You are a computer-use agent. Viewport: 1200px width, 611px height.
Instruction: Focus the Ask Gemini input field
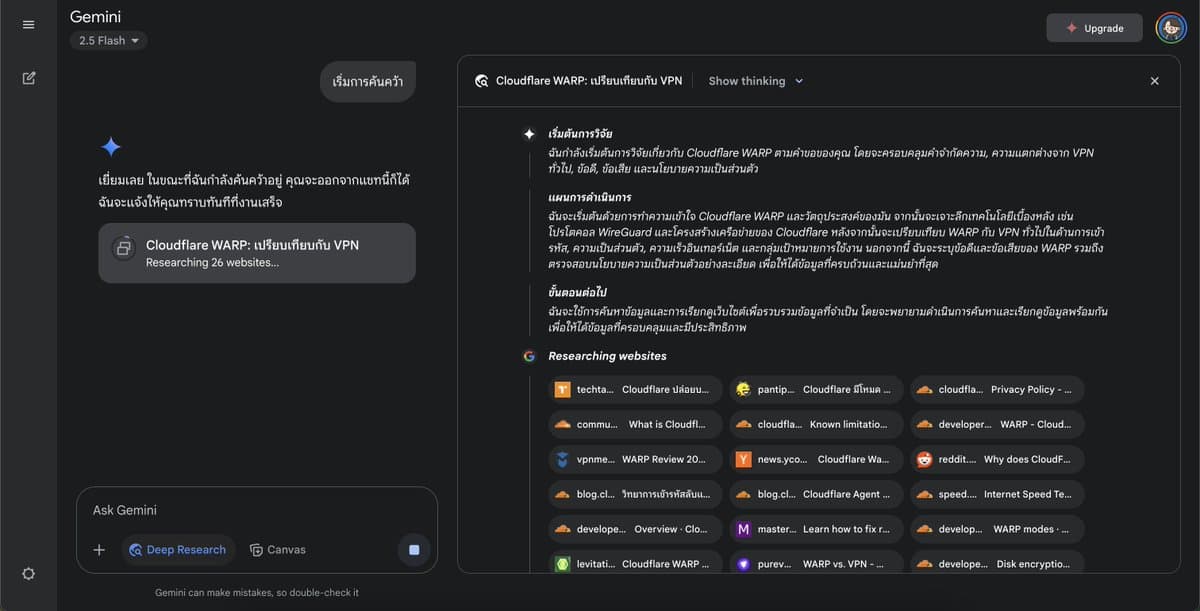click(256, 510)
